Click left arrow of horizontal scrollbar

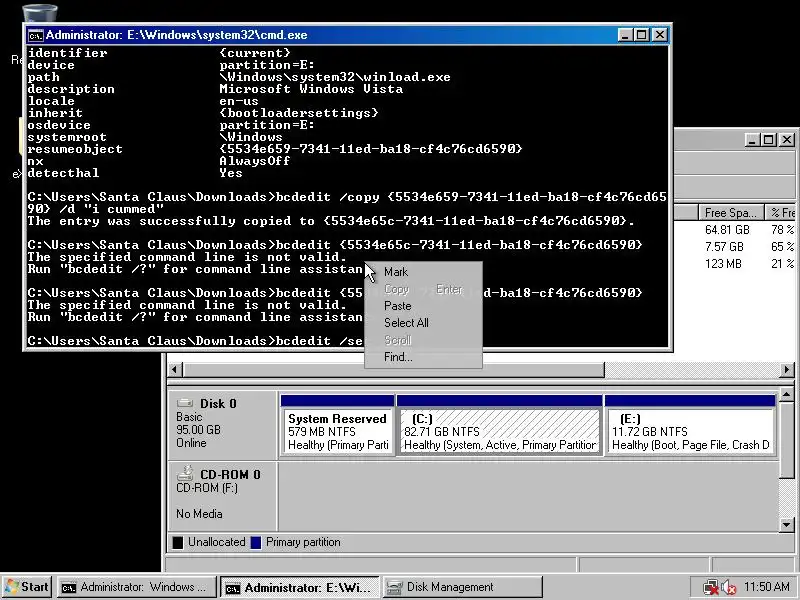[175, 370]
